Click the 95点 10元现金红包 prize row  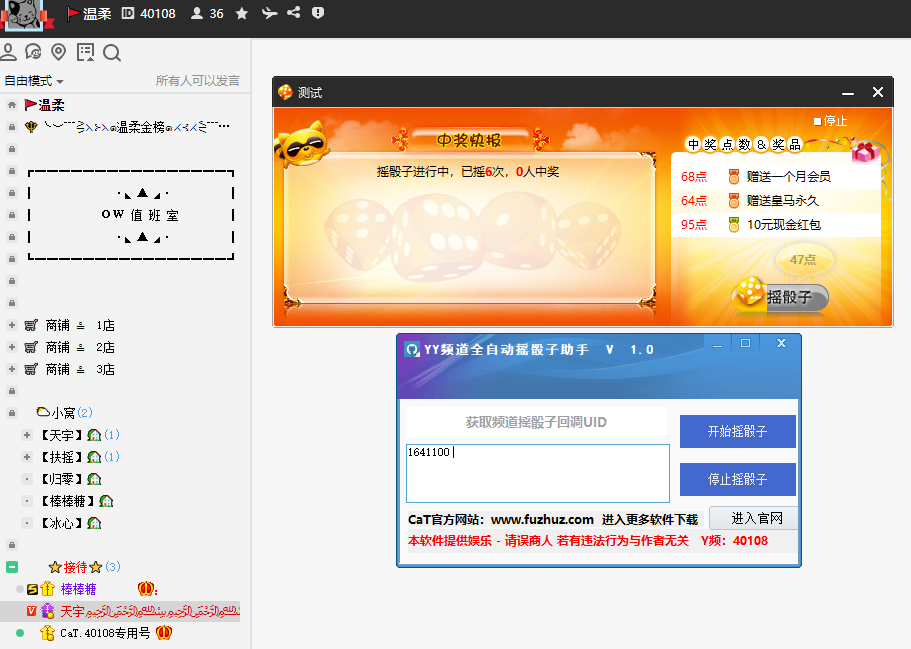click(776, 225)
